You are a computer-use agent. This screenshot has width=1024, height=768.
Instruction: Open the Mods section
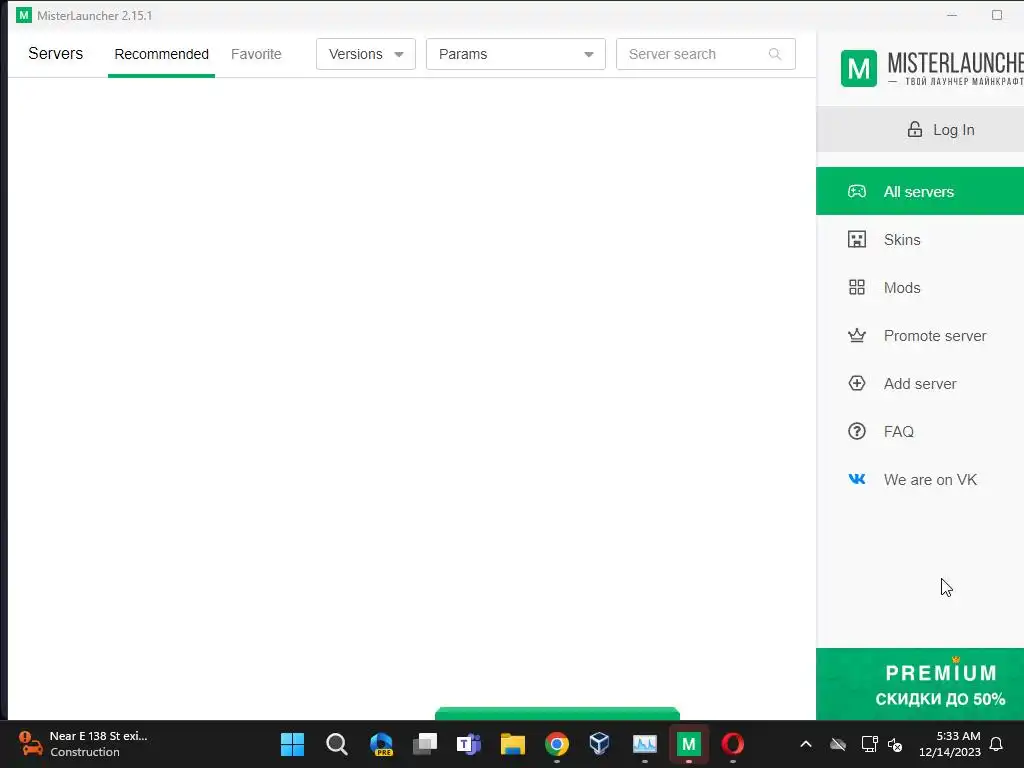coord(920,287)
